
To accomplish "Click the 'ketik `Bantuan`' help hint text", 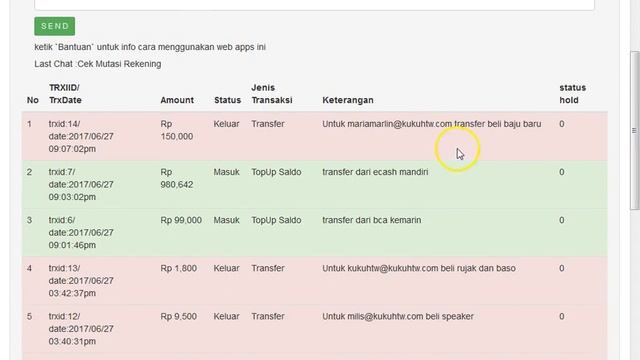I will tap(150, 47).
